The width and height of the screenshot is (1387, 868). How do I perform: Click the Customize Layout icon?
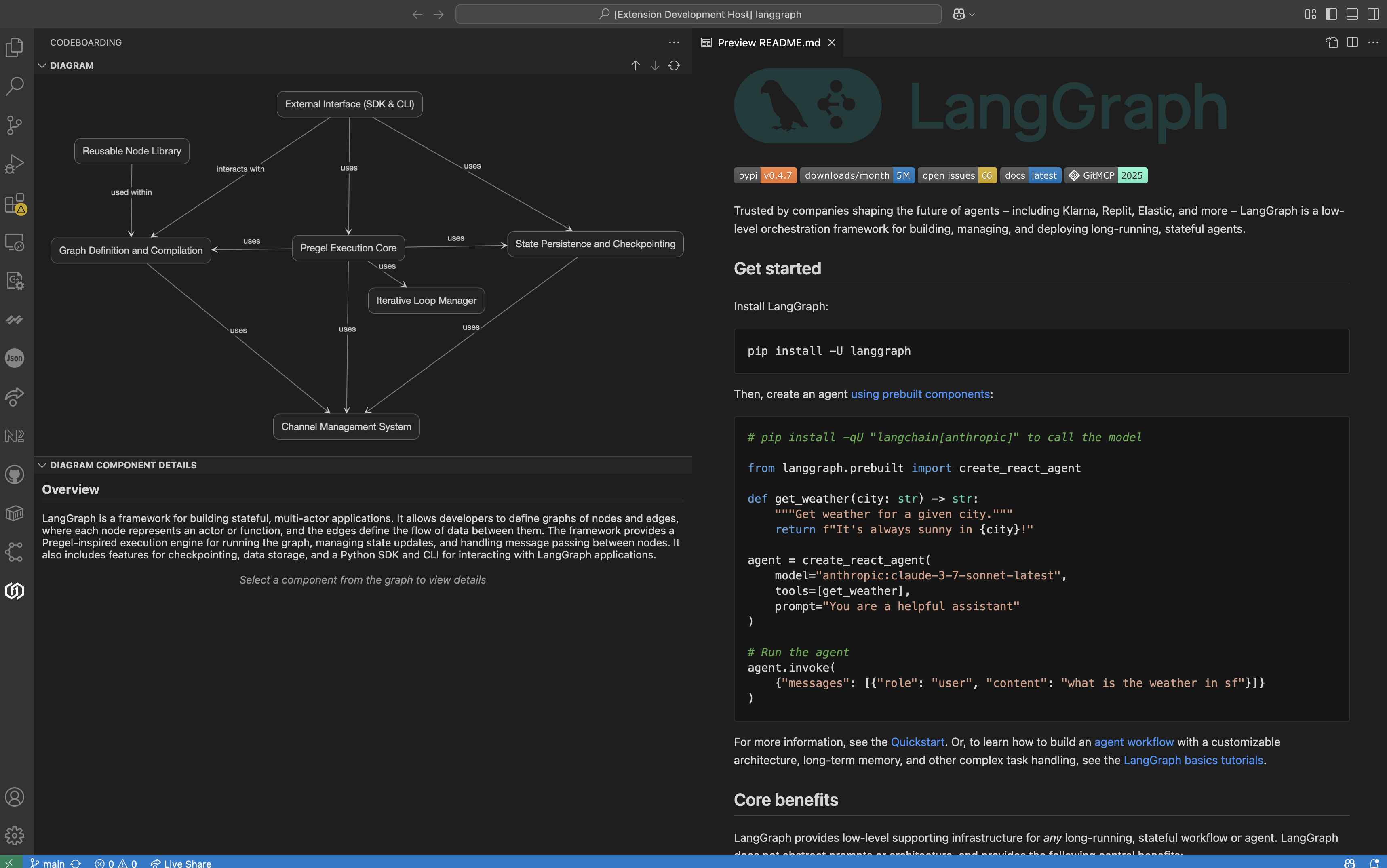click(1310, 15)
